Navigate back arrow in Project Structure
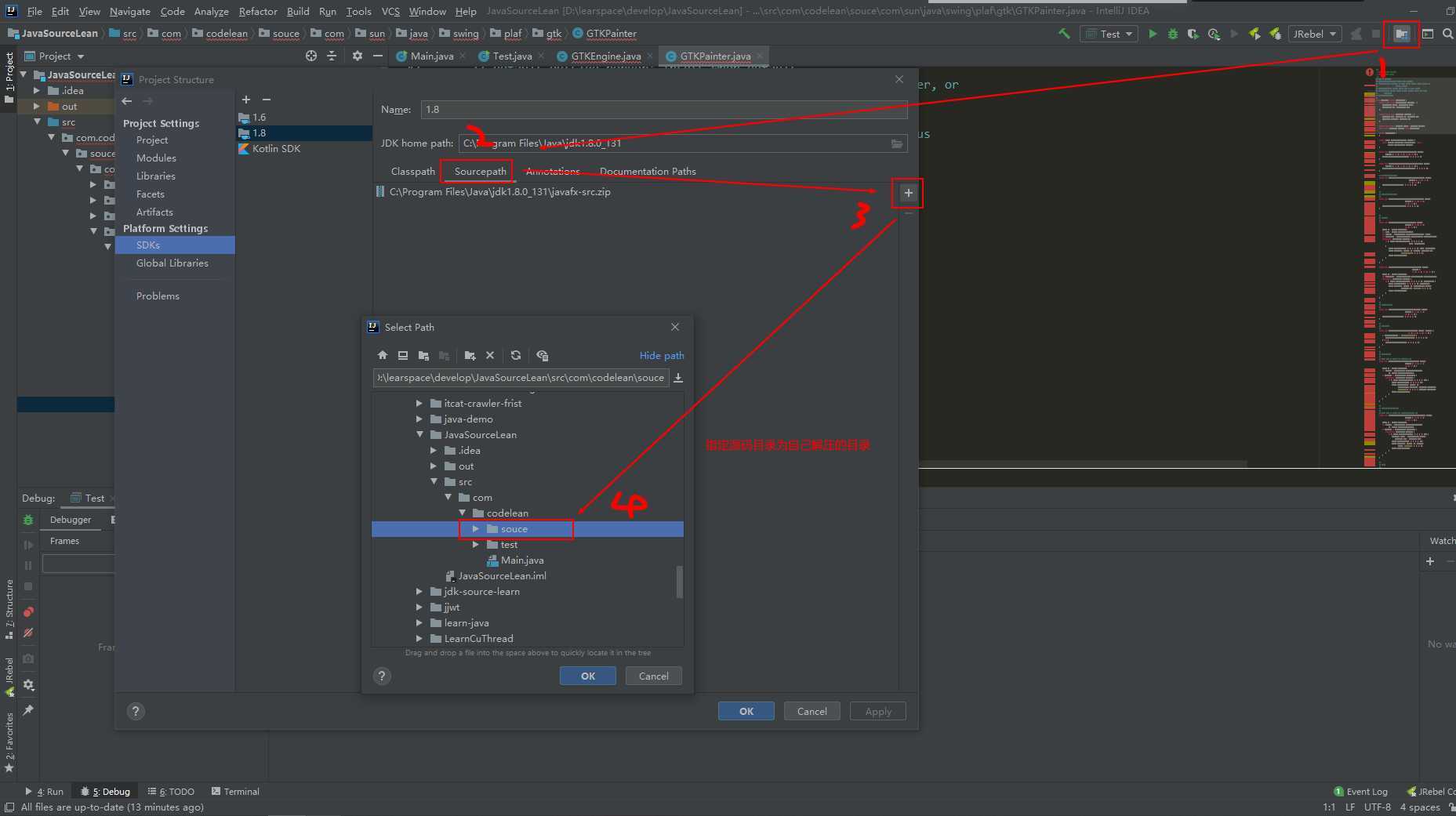This screenshot has width=1456, height=816. [x=127, y=101]
